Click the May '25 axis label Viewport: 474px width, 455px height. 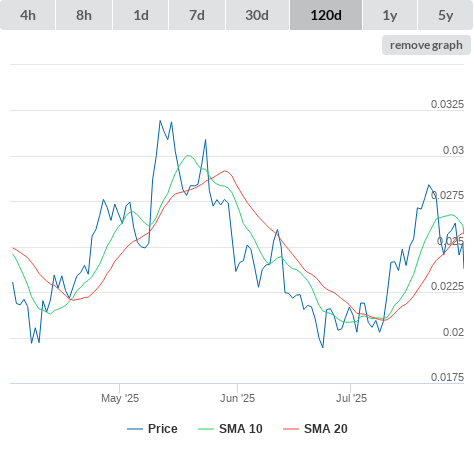pos(120,398)
